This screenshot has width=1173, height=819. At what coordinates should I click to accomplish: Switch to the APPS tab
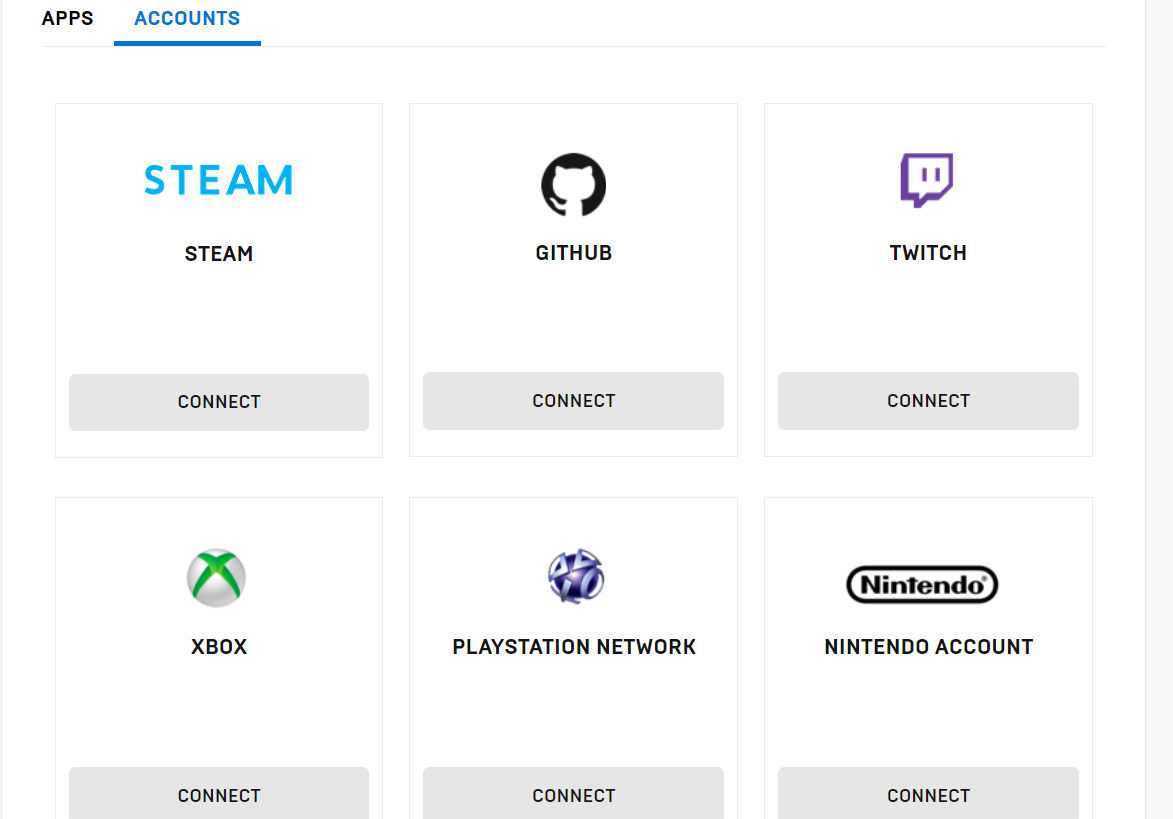(67, 19)
